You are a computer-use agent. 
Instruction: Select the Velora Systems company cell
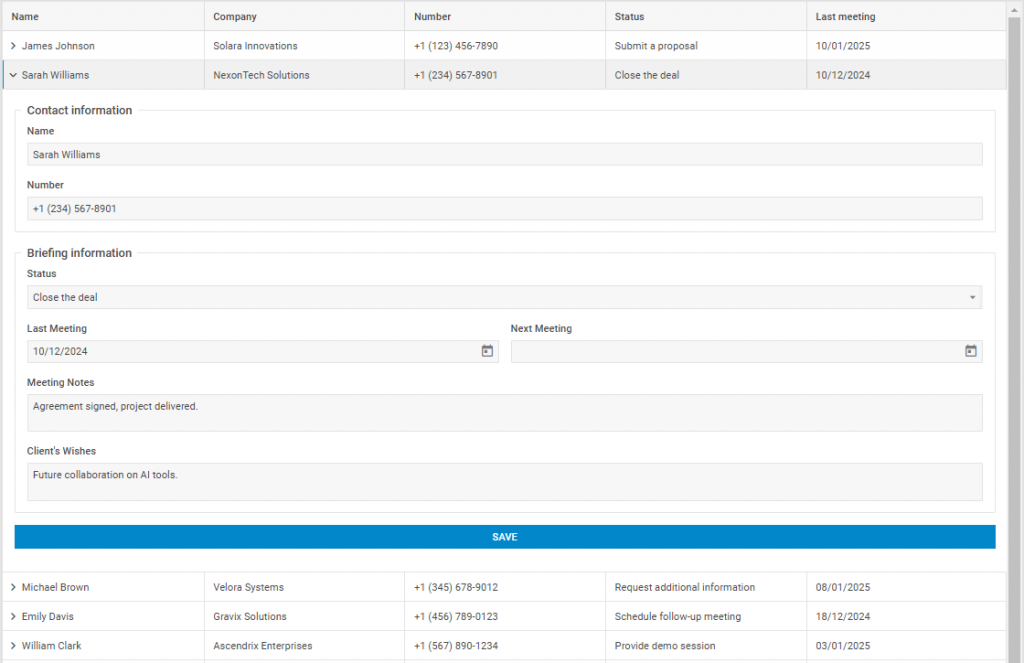249,588
